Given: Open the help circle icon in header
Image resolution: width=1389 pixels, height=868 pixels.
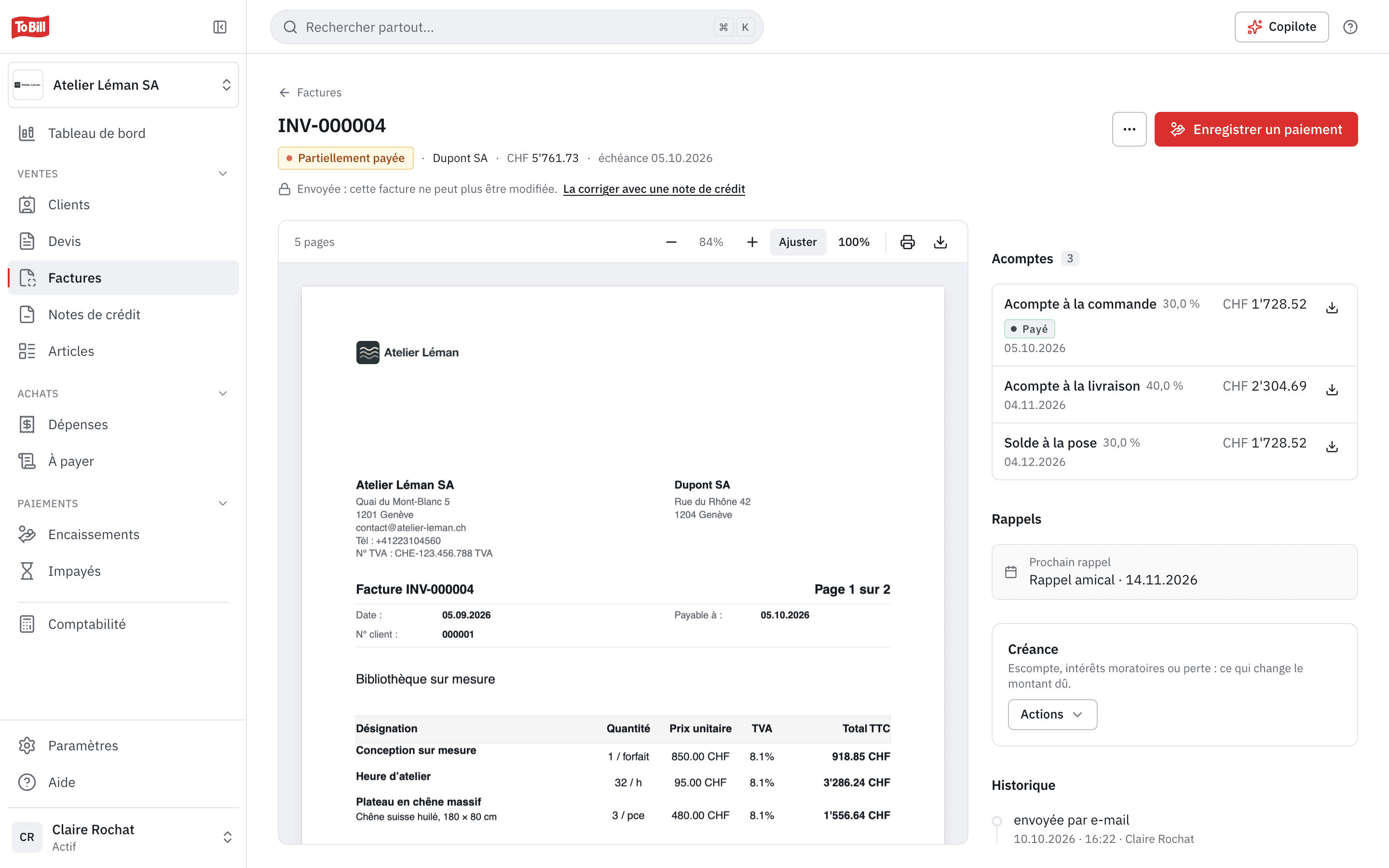Looking at the screenshot, I should 1350,27.
